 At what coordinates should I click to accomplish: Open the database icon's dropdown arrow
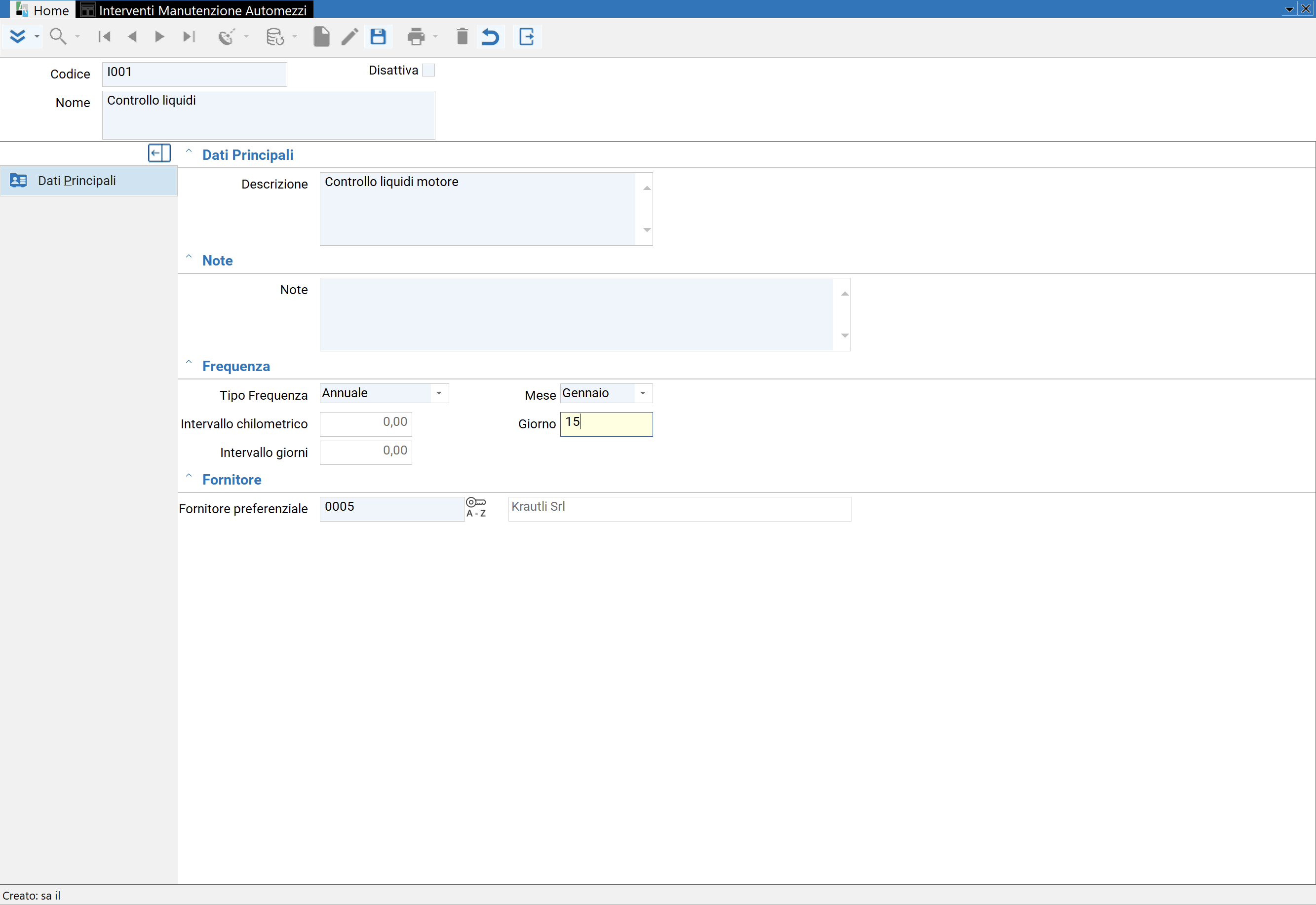pyautogui.click(x=294, y=37)
